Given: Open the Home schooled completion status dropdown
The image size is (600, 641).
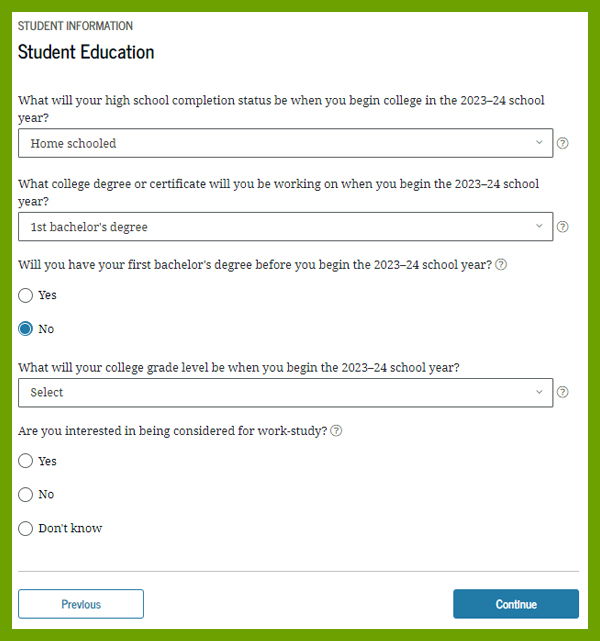Looking at the screenshot, I should tap(285, 143).
